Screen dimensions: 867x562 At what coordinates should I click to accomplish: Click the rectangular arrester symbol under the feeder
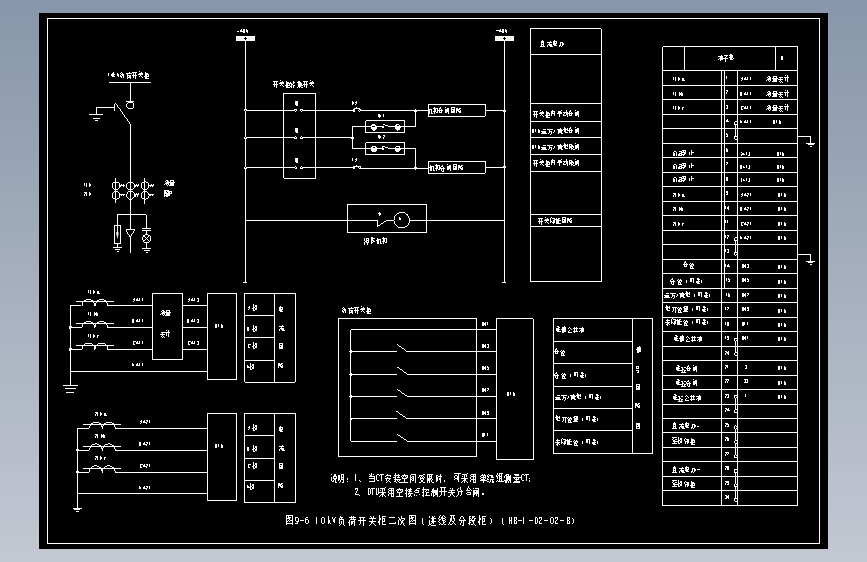click(117, 235)
